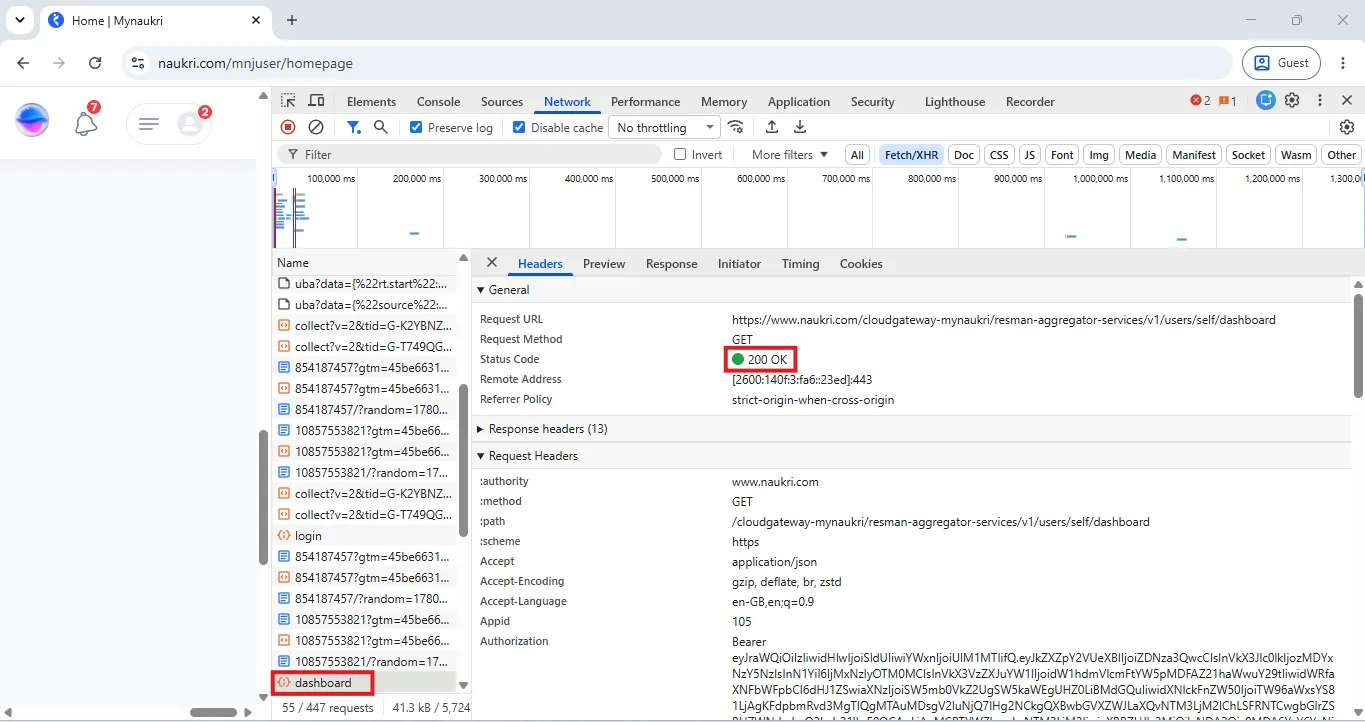Select the dashboard request

(364, 683)
